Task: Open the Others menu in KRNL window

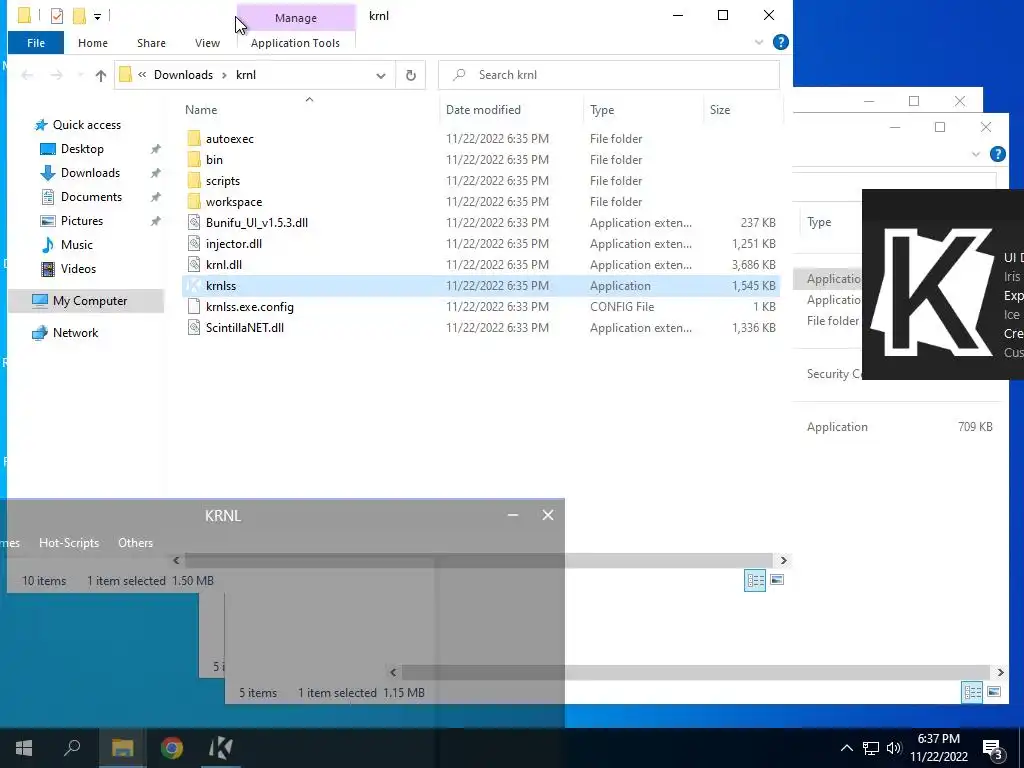Action: tap(135, 543)
